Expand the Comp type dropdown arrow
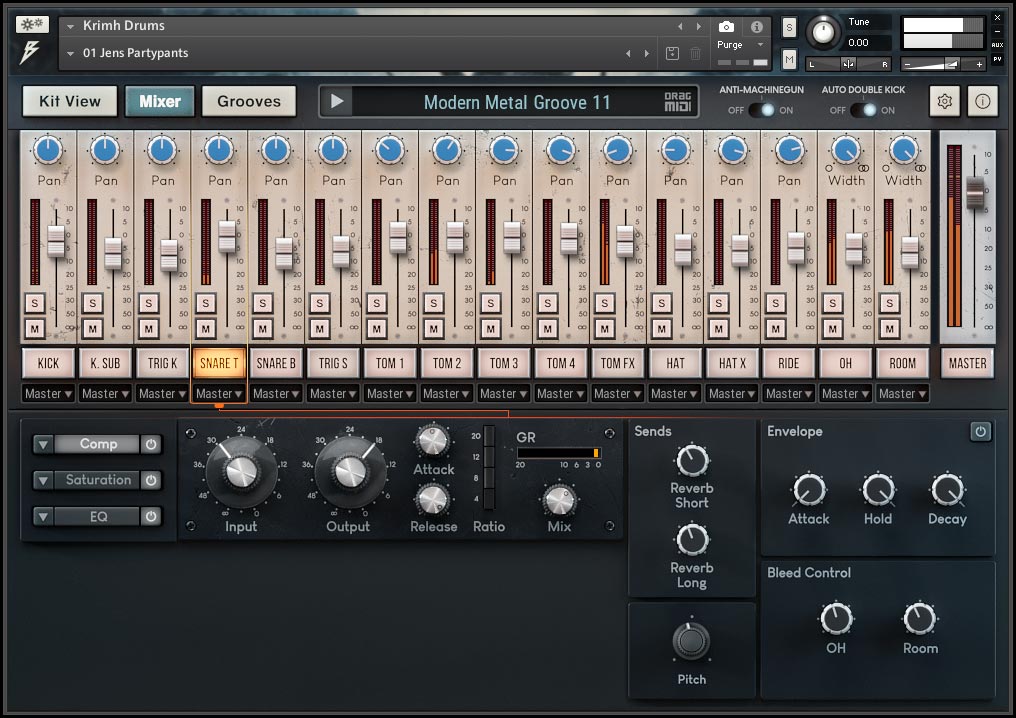The width and height of the screenshot is (1016, 718). tap(43, 445)
